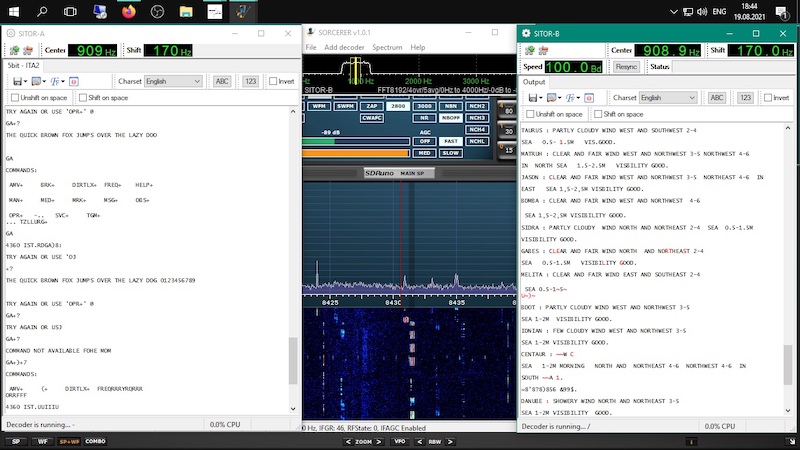
Task: Open the Add decoder menu in Sorcerer
Action: point(344,47)
